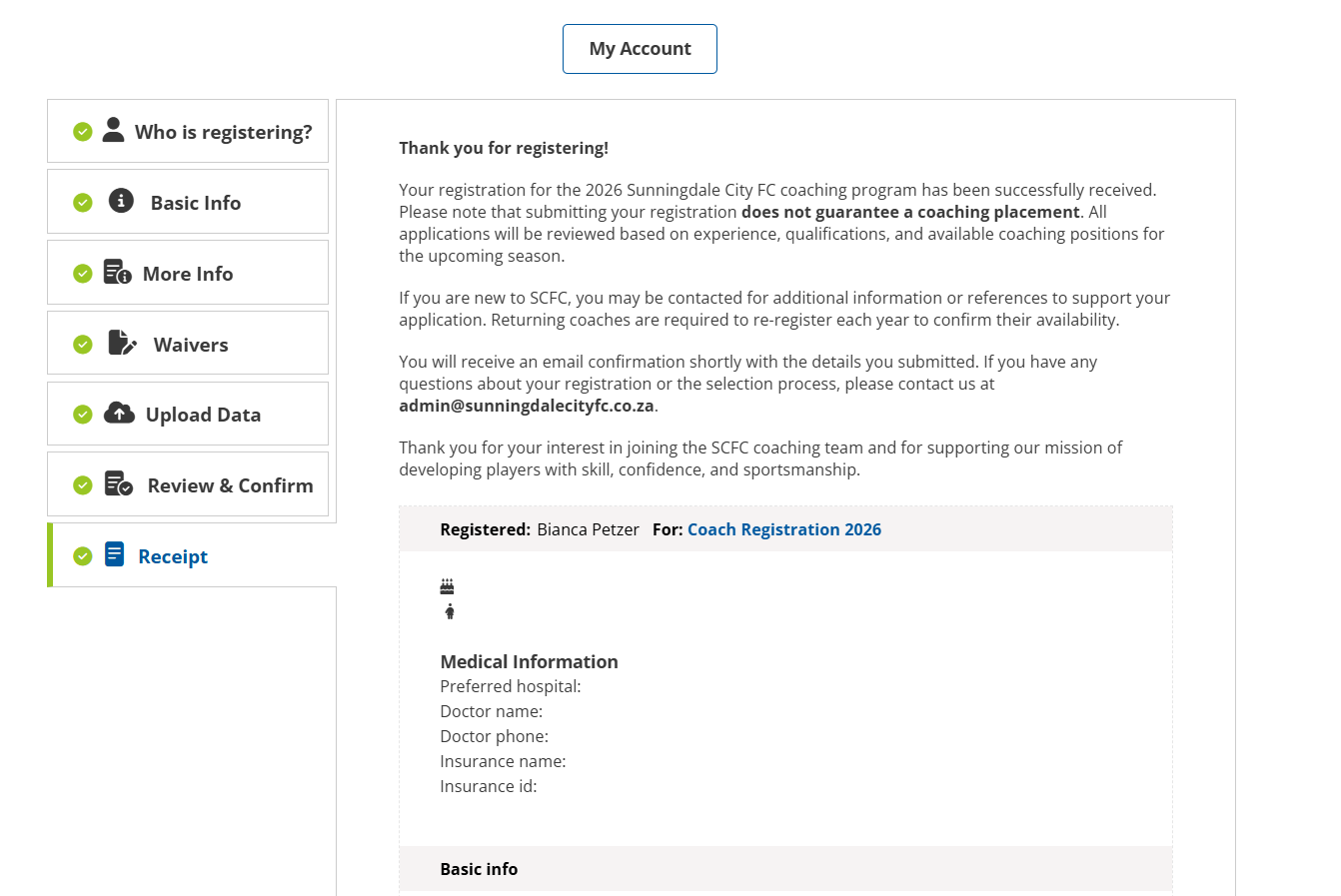This screenshot has height=896, width=1341.
Task: Click the blue Receipt document icon
Action: 115,554
